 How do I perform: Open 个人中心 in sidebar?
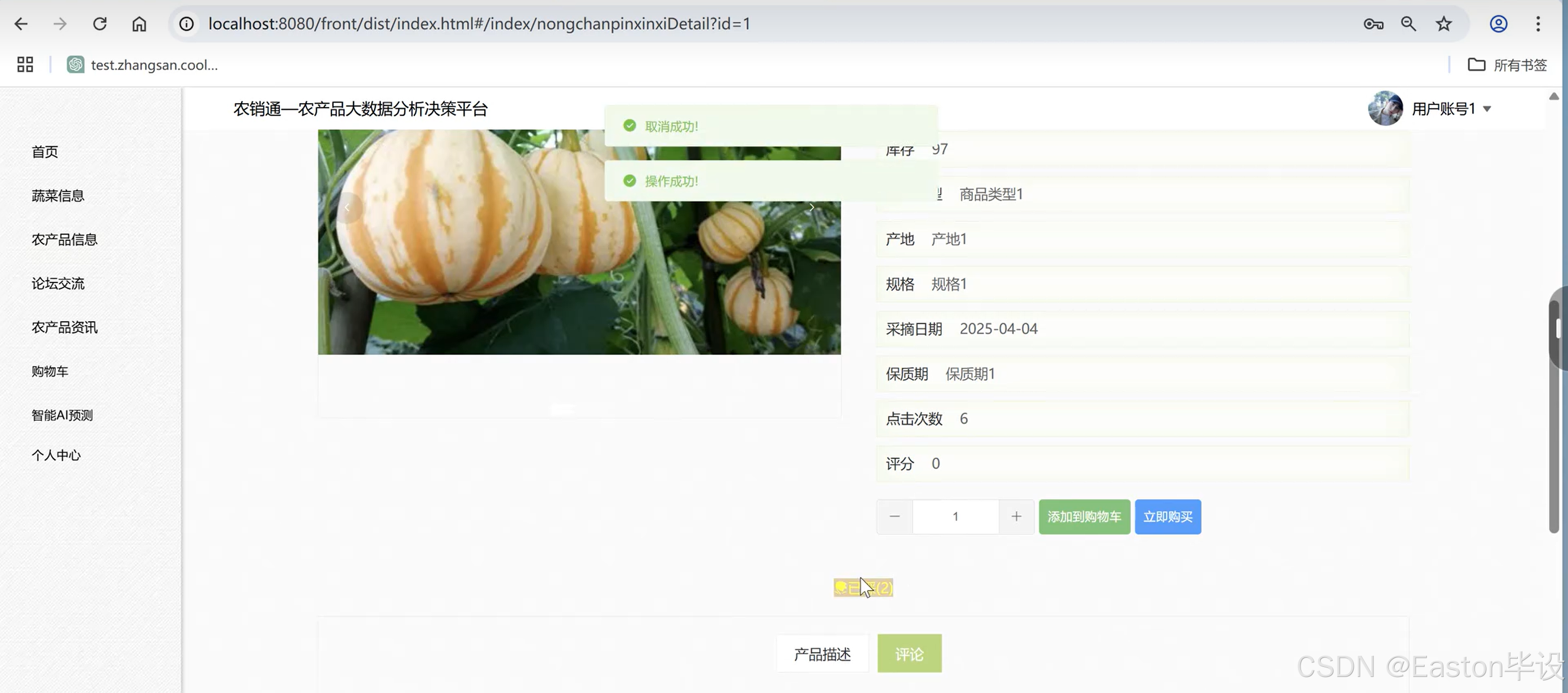(56, 455)
